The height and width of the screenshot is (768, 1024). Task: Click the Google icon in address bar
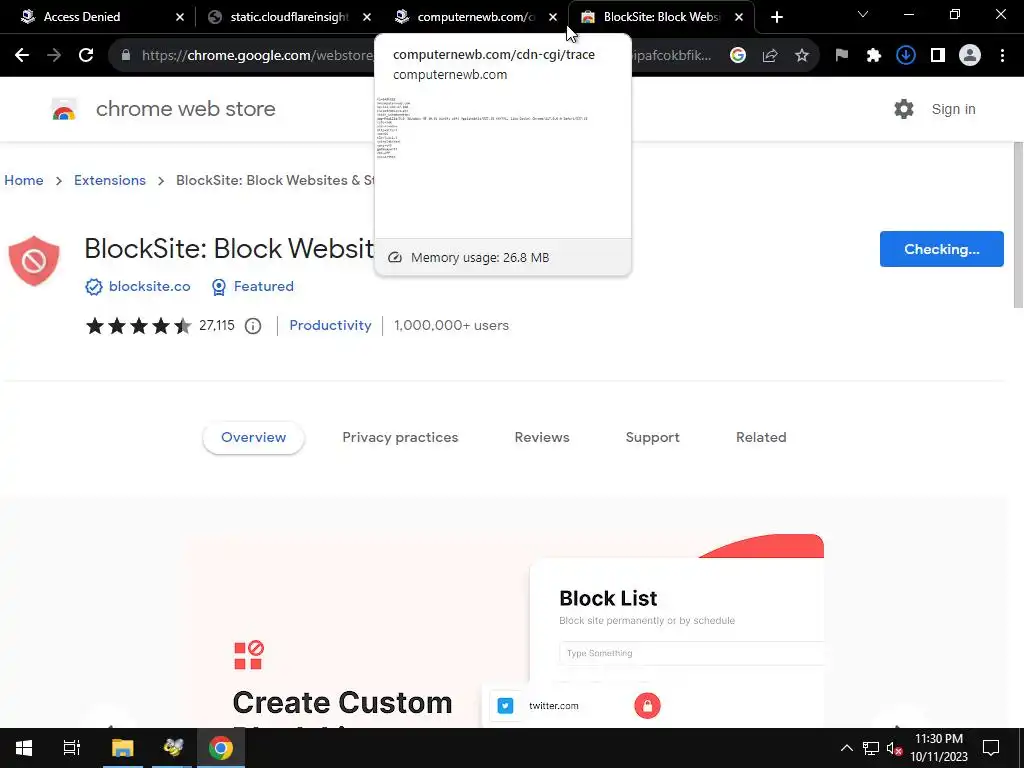pos(738,56)
